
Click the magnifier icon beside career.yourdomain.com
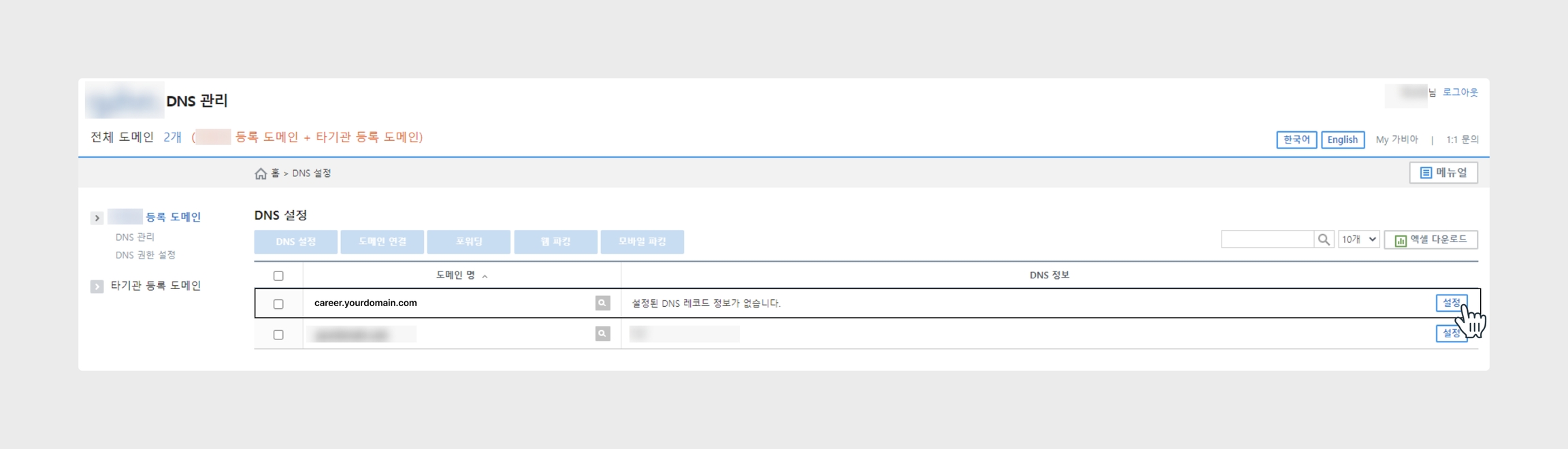tap(602, 303)
